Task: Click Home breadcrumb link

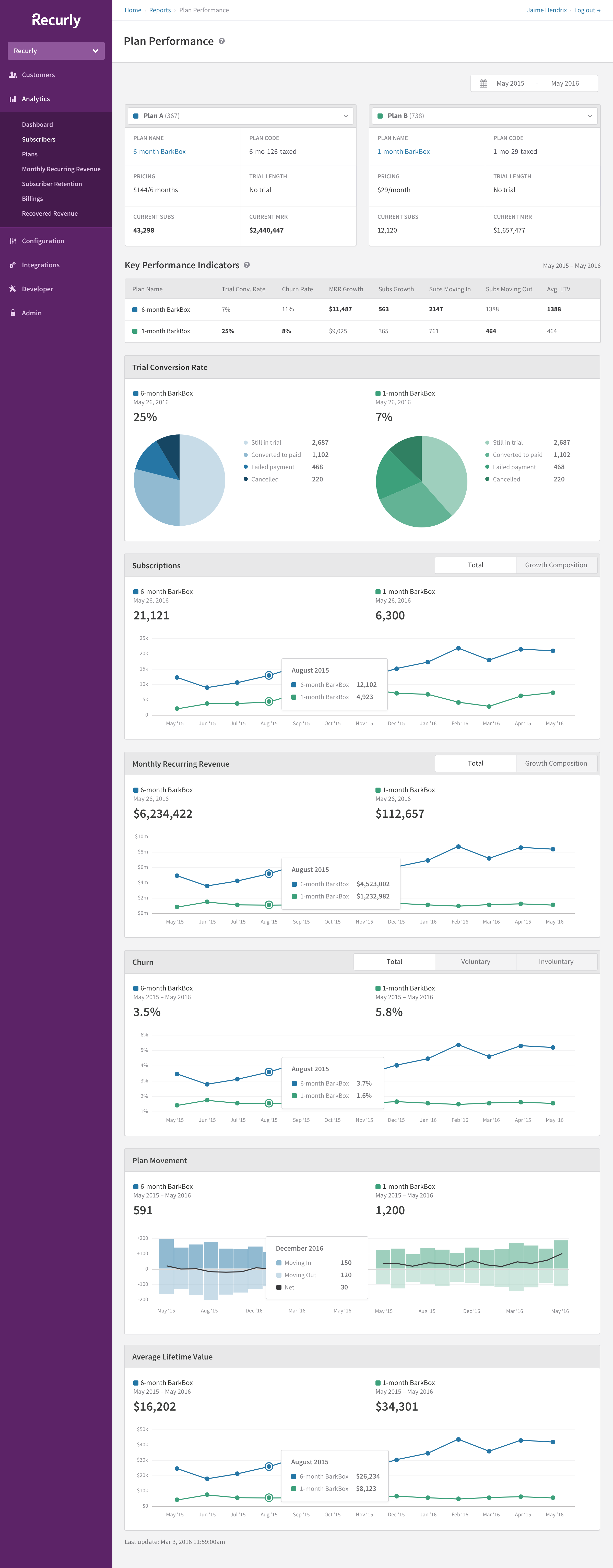Action: point(133,10)
